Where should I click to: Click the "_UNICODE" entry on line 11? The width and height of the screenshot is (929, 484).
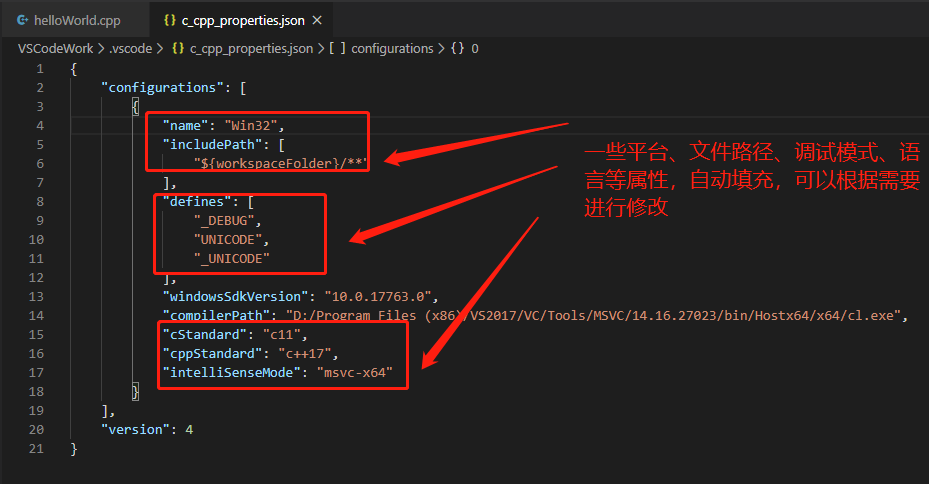(232, 259)
